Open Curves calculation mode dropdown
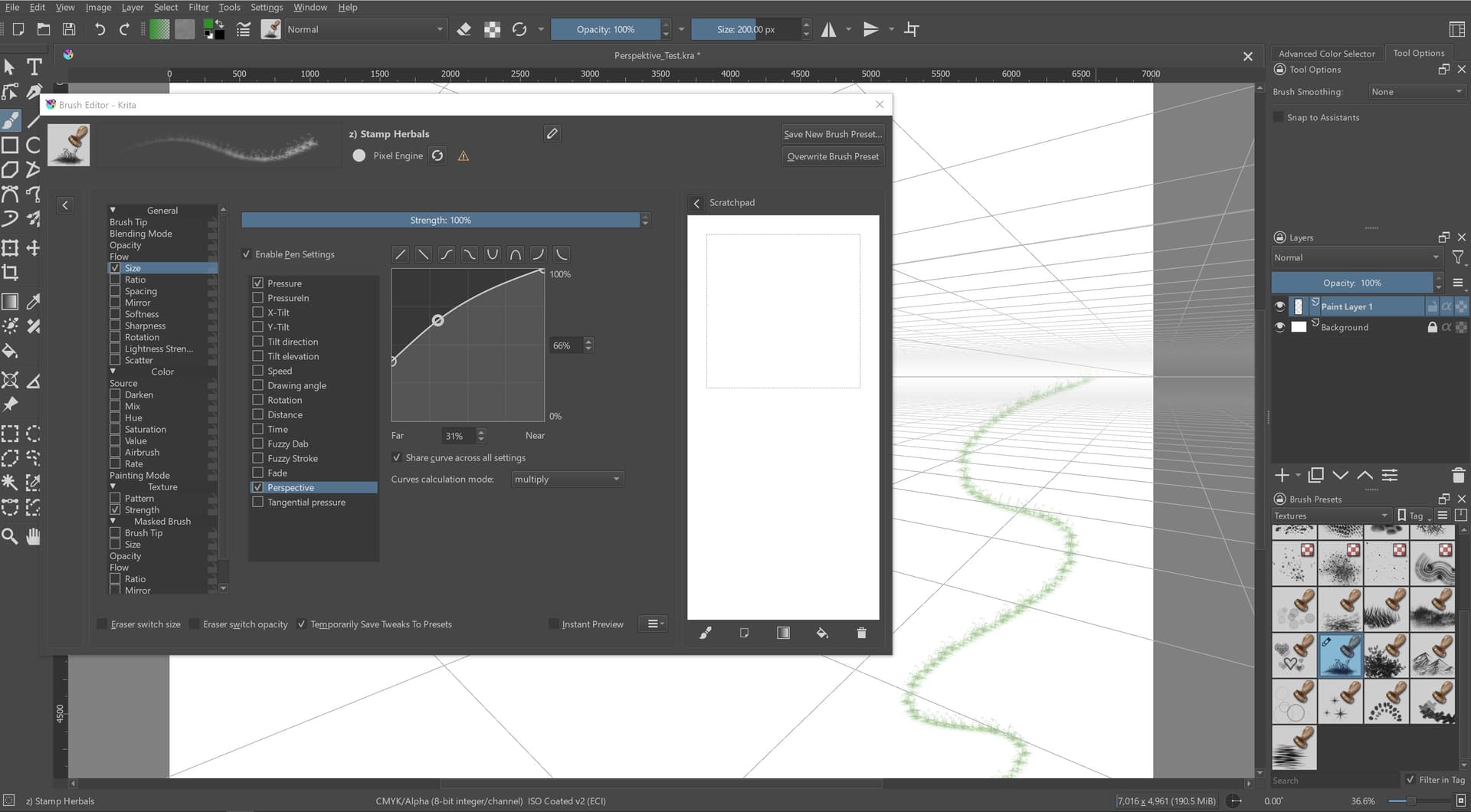 tap(567, 479)
